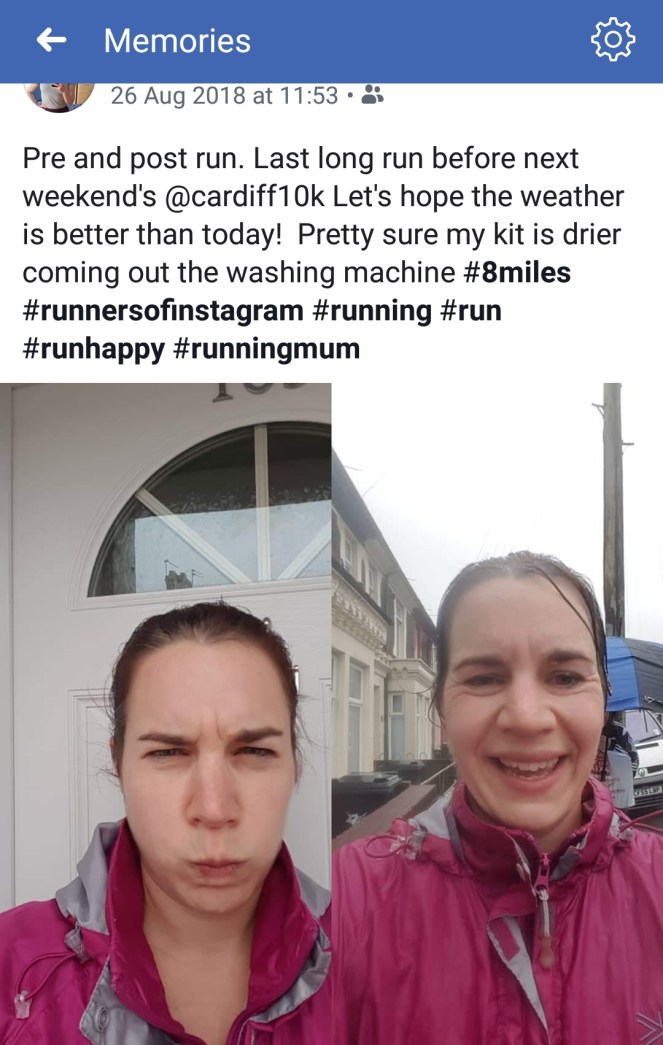Open the post-run photo on street
663x1045 pixels.
click(497, 714)
